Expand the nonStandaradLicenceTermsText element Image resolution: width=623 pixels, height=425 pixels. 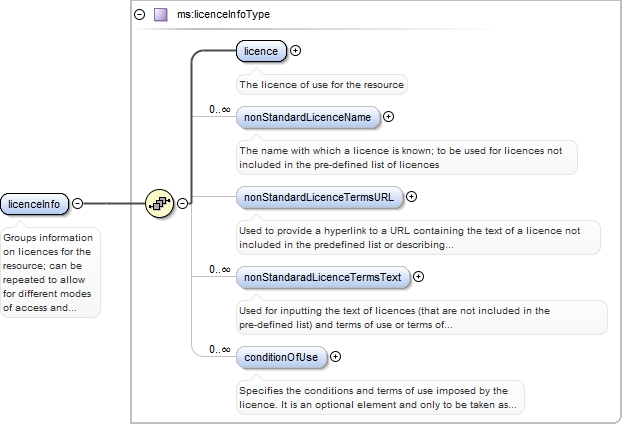tap(418, 276)
